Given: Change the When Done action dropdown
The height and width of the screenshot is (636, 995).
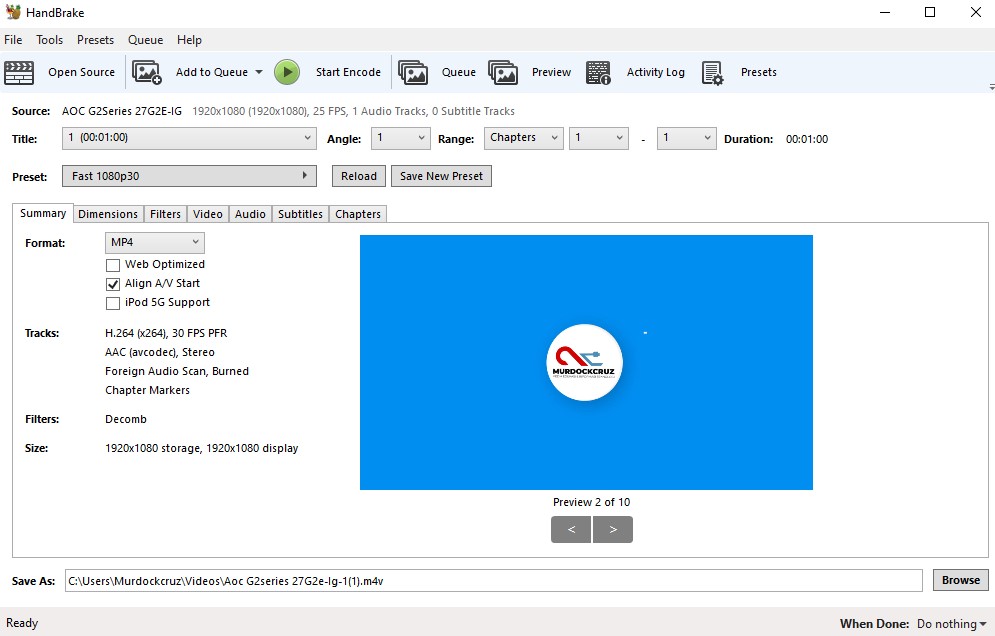Looking at the screenshot, I should click(x=950, y=623).
